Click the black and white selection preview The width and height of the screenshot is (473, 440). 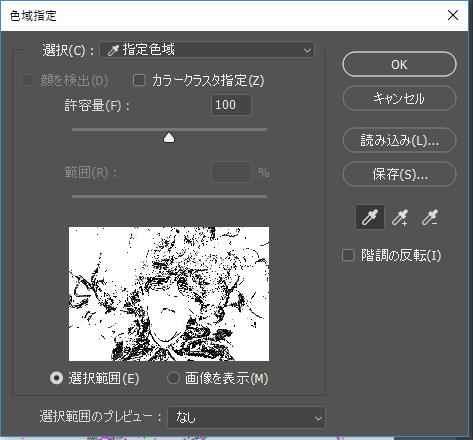coord(169,294)
